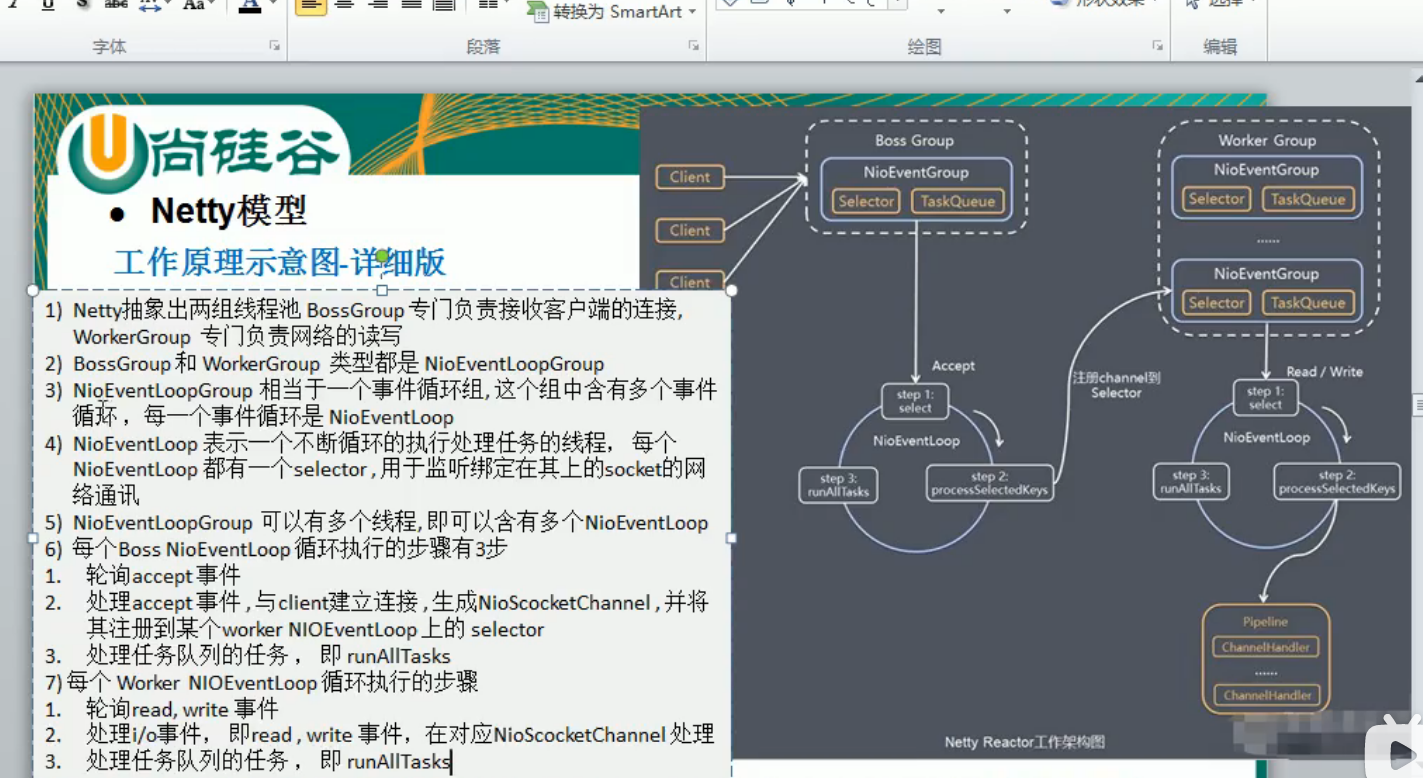The height and width of the screenshot is (778, 1423).
Task: Justify the paragraph text
Action: [x=411, y=5]
